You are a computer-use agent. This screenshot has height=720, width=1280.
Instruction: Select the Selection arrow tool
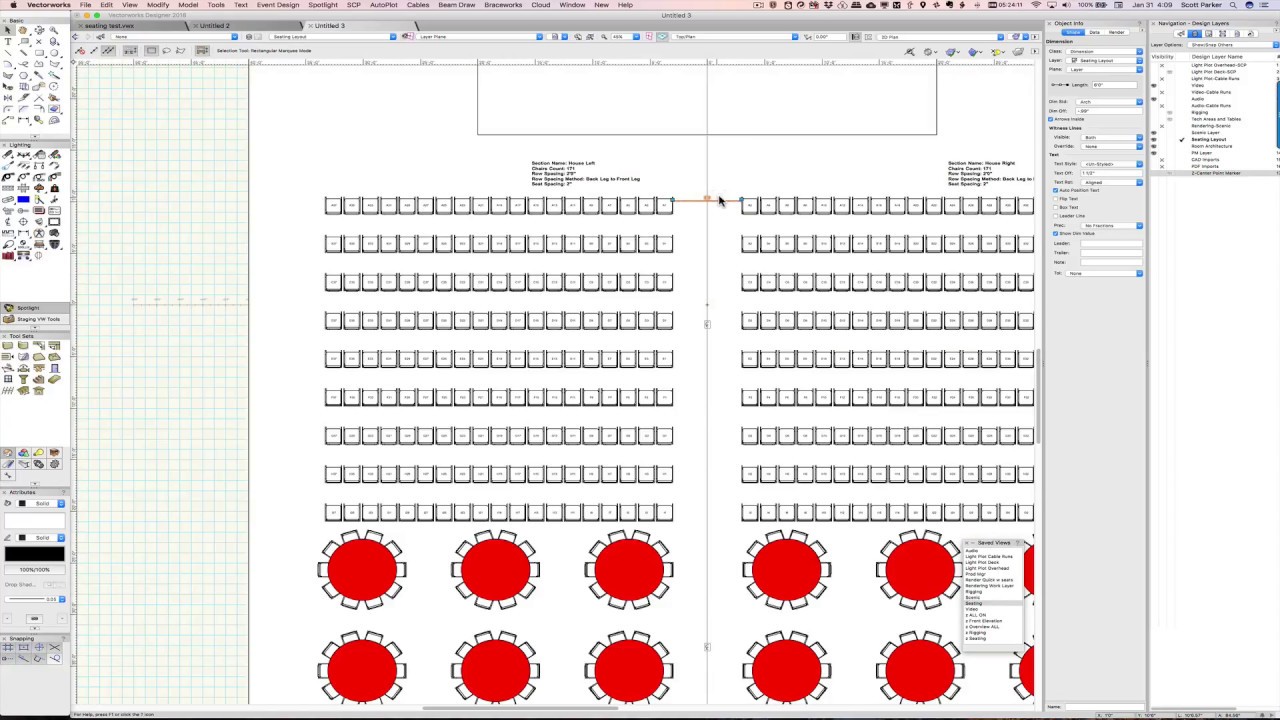(8, 30)
